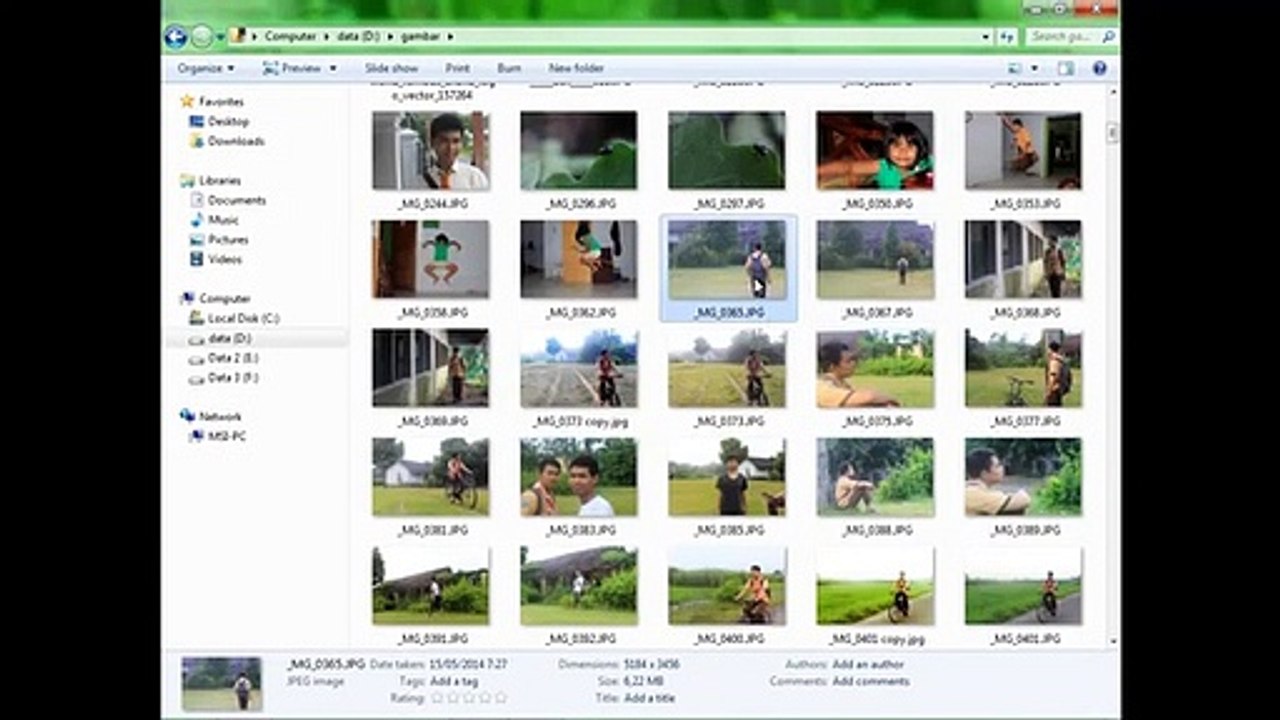Click the Computer segment in address bar

[290, 36]
